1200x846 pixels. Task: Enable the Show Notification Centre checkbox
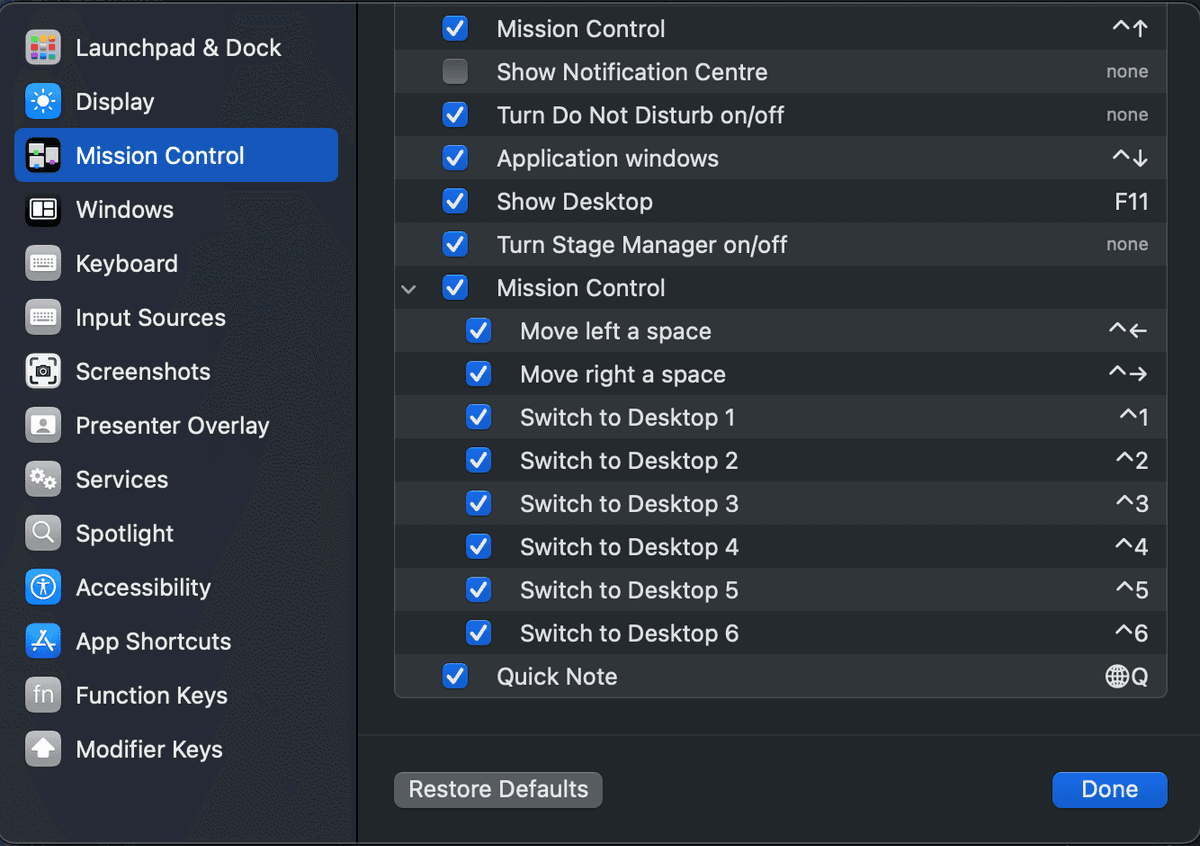pos(455,72)
